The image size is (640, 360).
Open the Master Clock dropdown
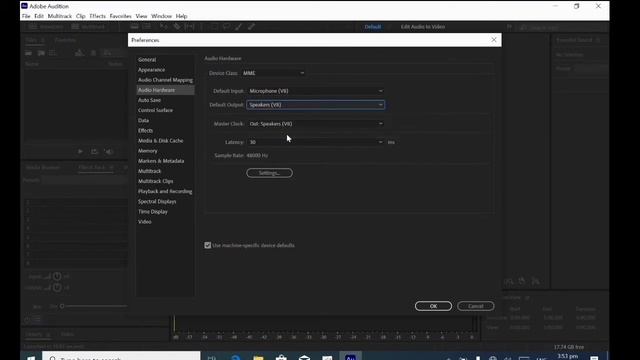pyautogui.click(x=316, y=124)
